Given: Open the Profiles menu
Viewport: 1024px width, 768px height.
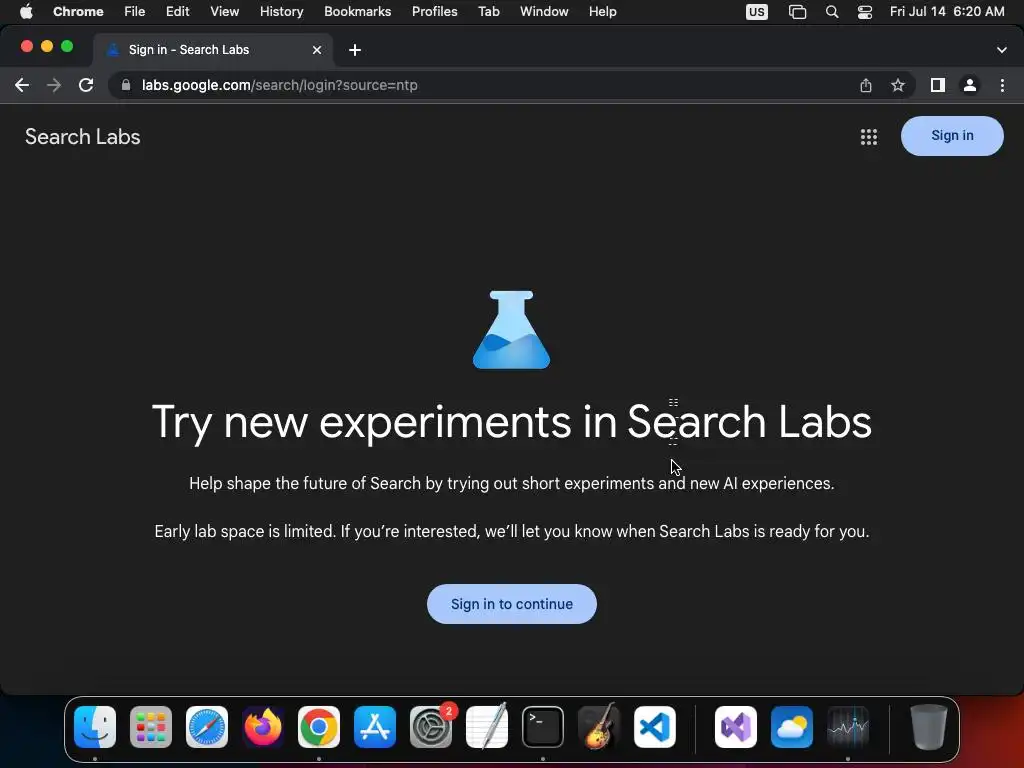Looking at the screenshot, I should click(434, 11).
